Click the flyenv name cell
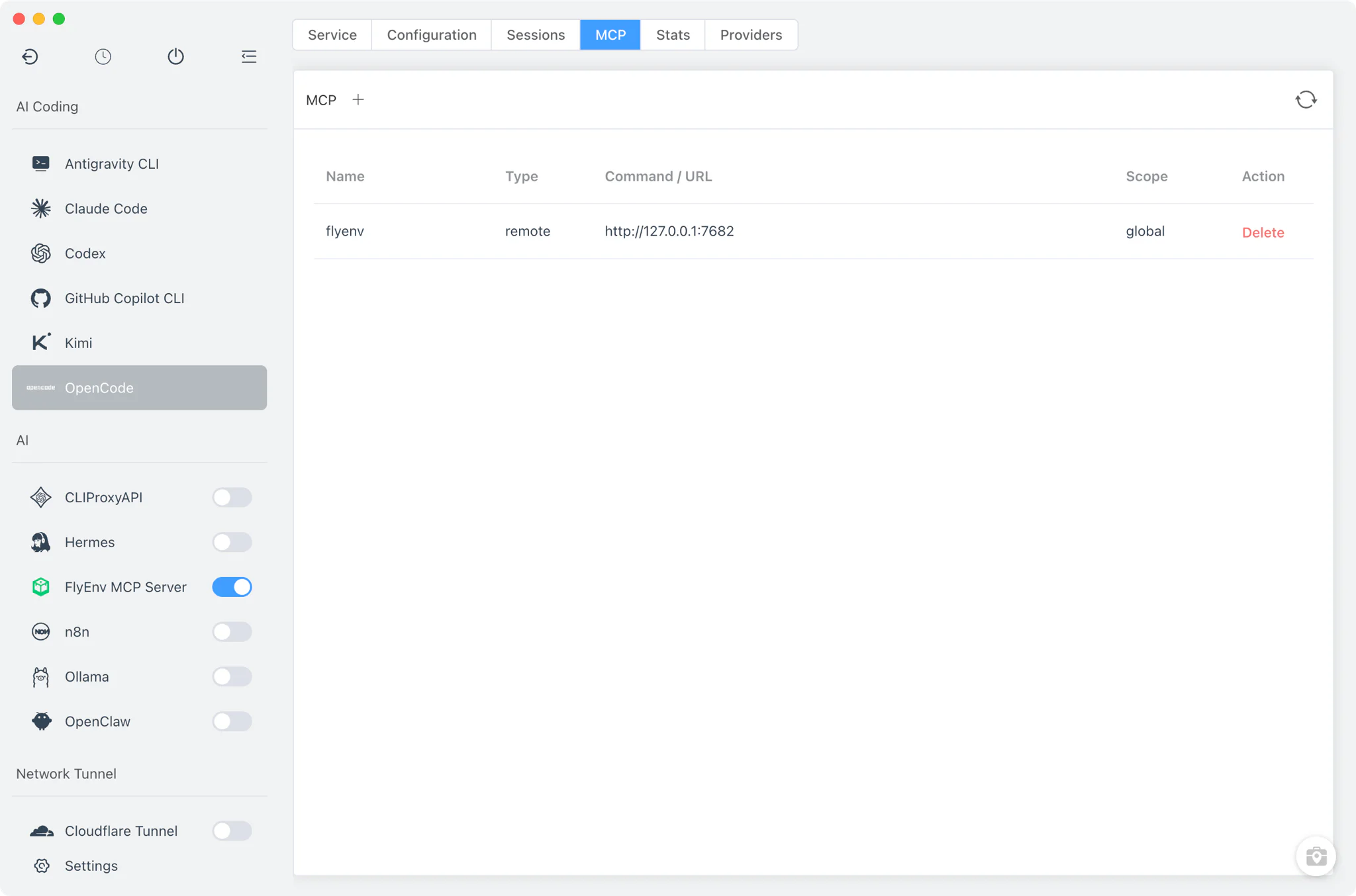The image size is (1356, 896). tap(345, 231)
